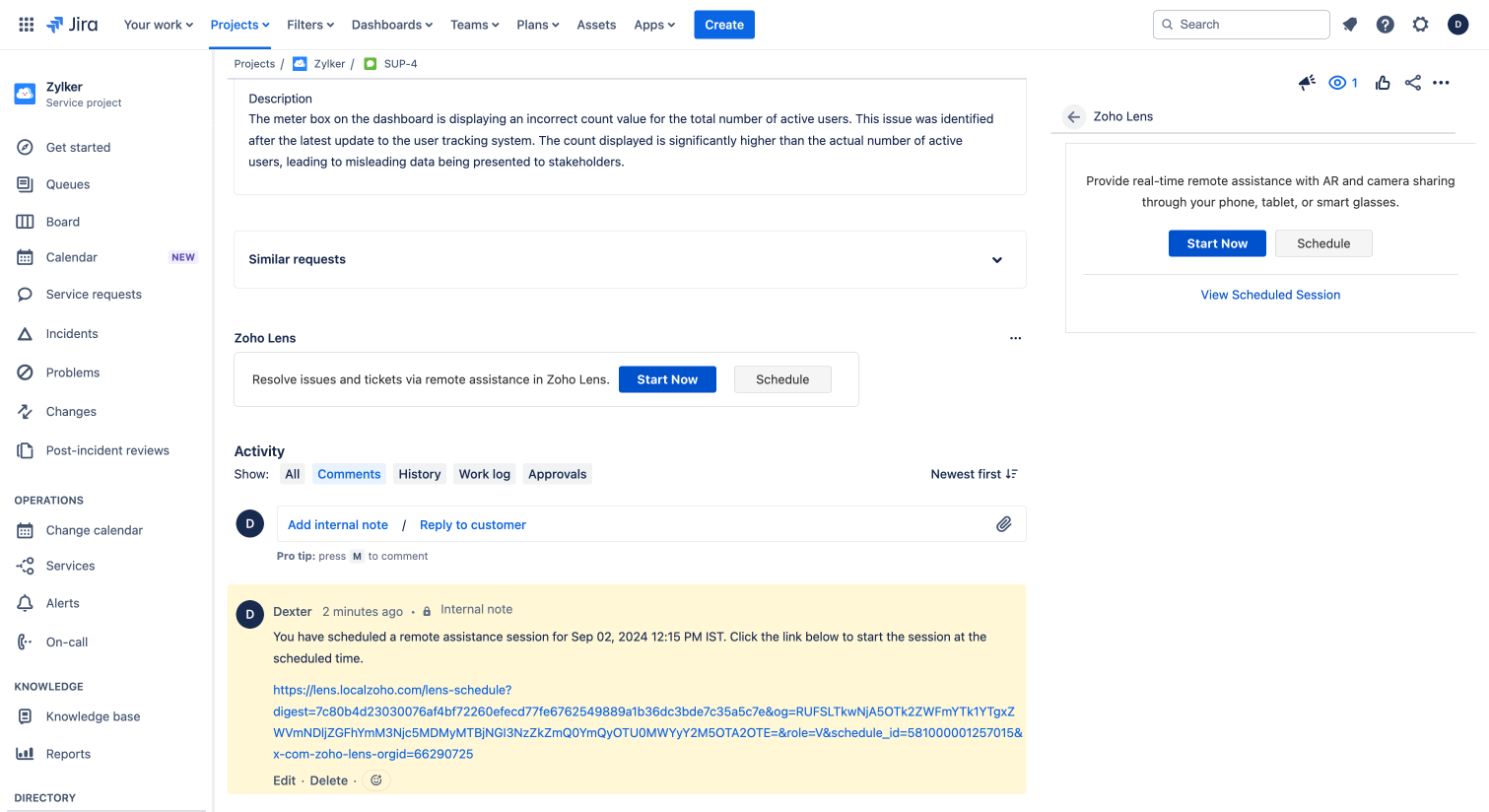Click Schedule in the main Zoho Lens section
This screenshot has width=1489, height=812.
pyautogui.click(x=782, y=379)
